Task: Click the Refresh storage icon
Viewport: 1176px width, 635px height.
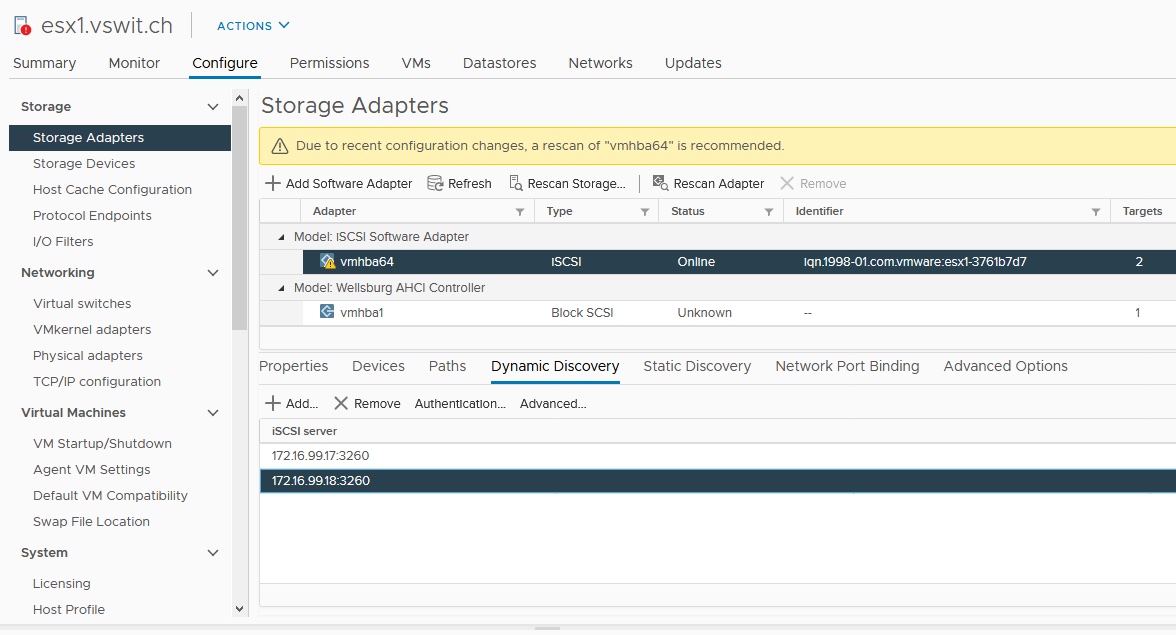Action: (x=435, y=184)
